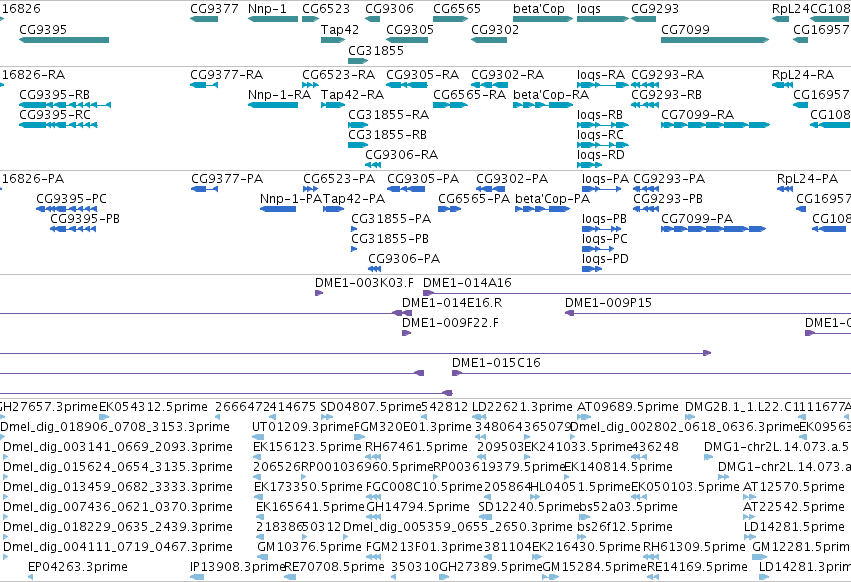Click the beta'Cop gene glyph
The image size is (851, 582).
coord(543,19)
